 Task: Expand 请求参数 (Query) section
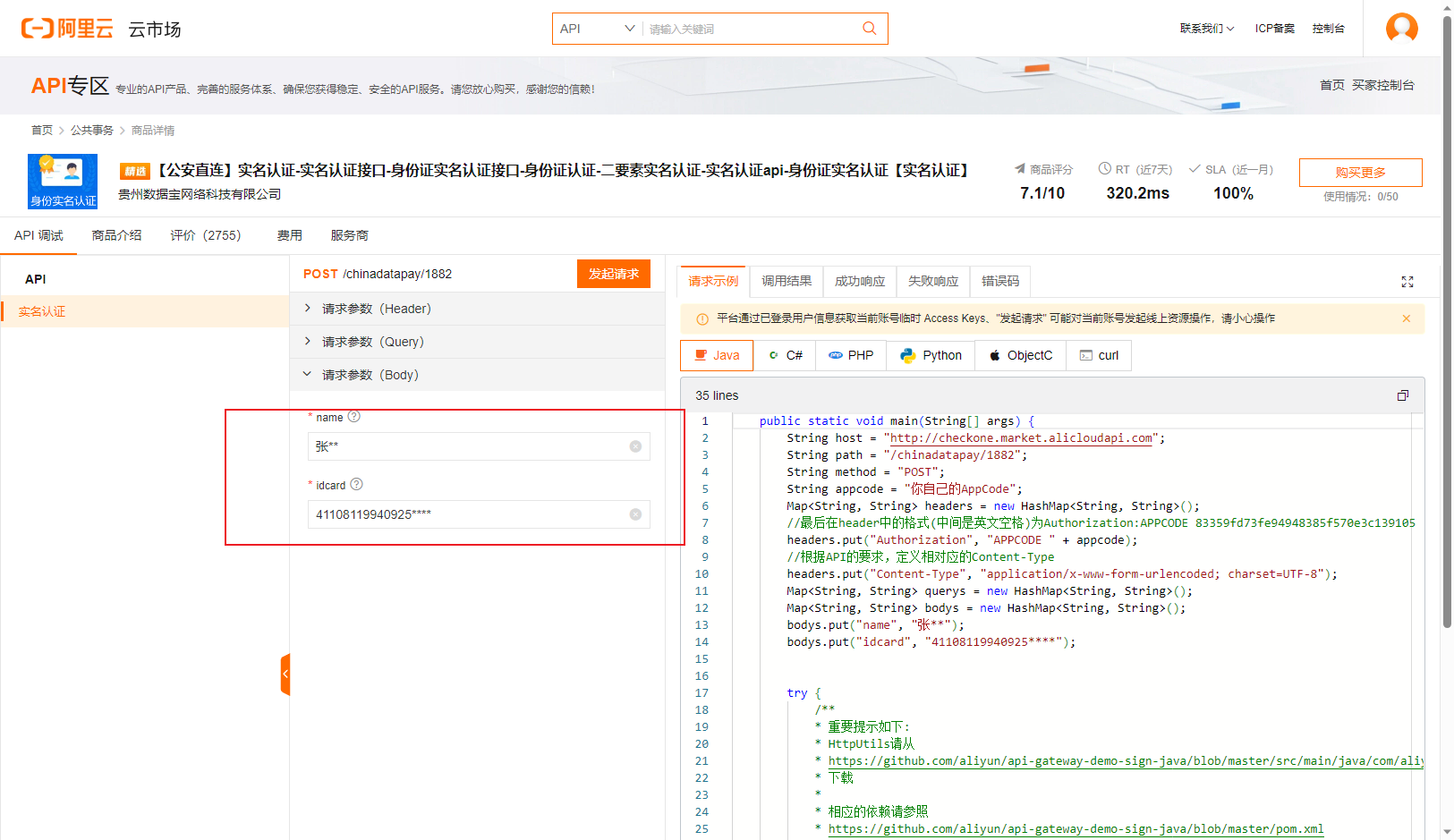477,342
